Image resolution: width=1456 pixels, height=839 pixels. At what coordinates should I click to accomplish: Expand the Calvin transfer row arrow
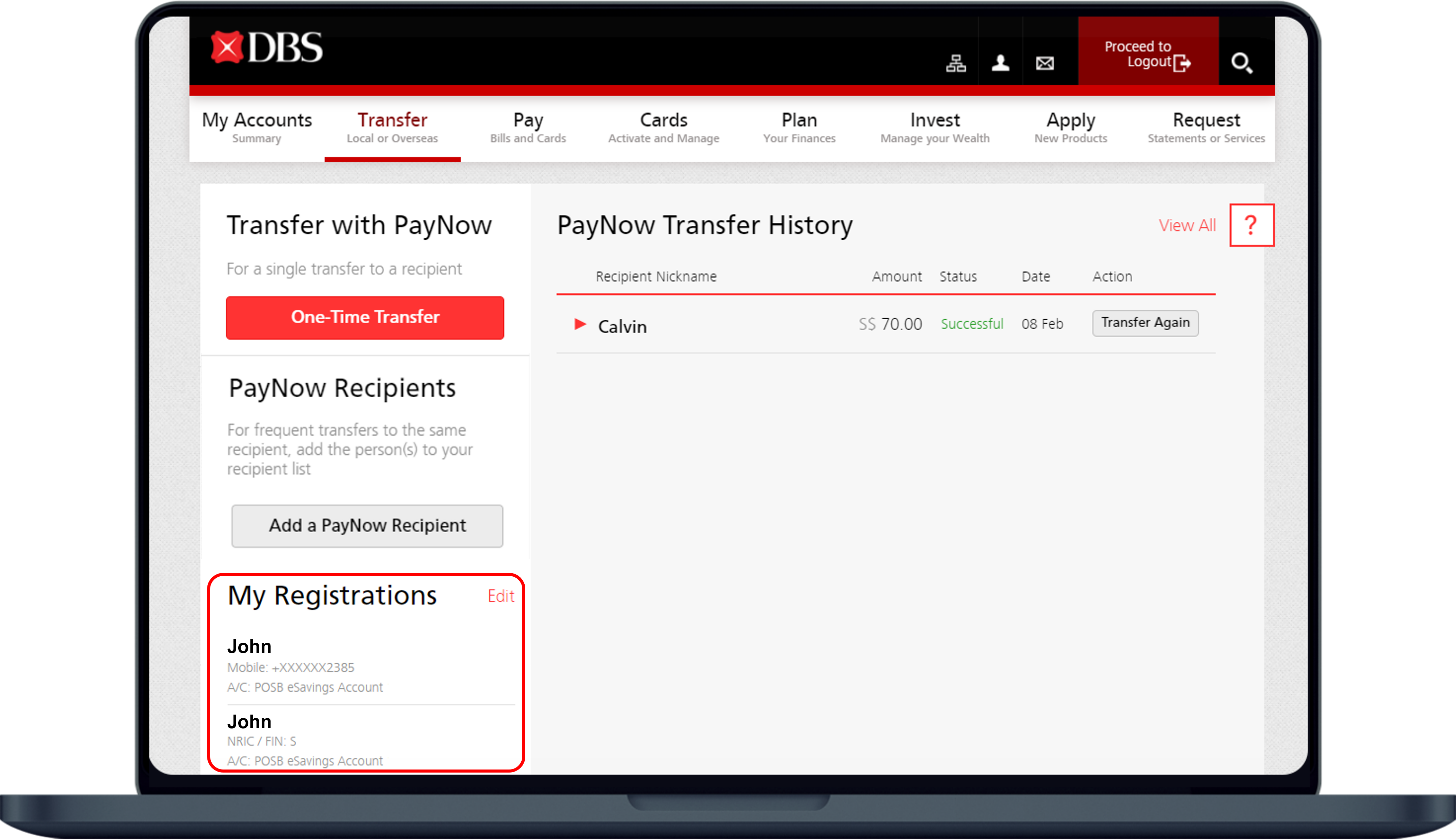click(580, 324)
